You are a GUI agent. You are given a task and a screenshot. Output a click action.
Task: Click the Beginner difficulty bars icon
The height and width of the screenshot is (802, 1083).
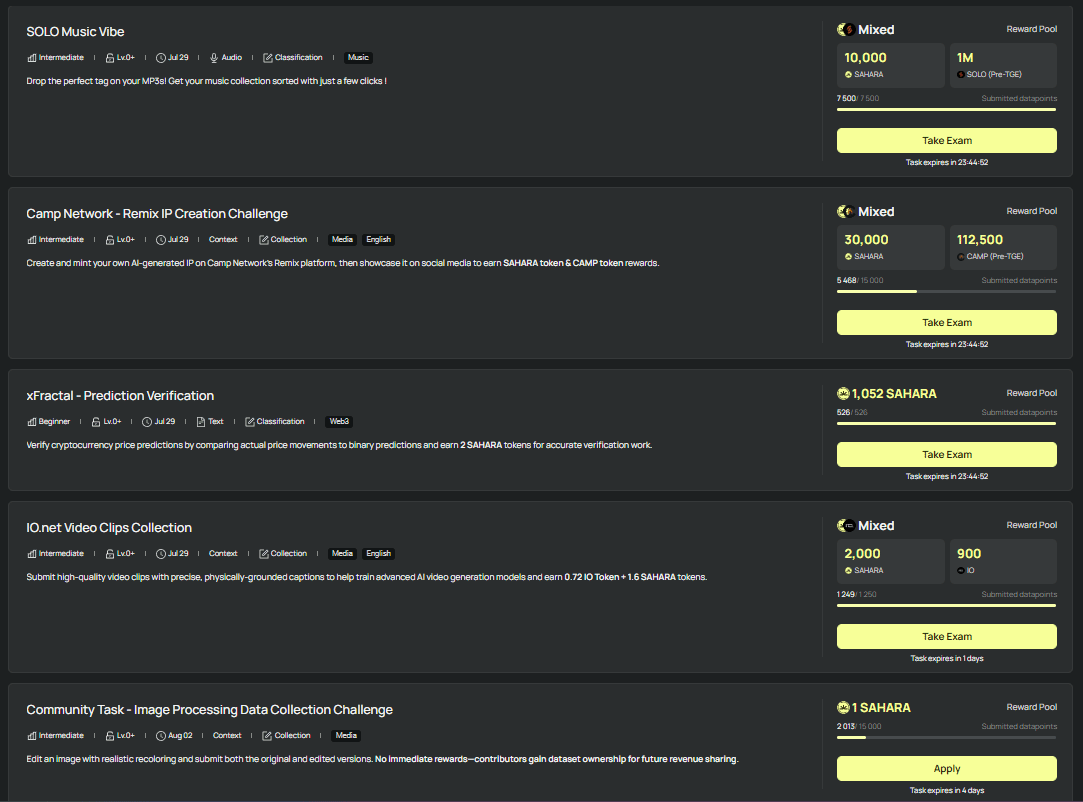[32, 422]
